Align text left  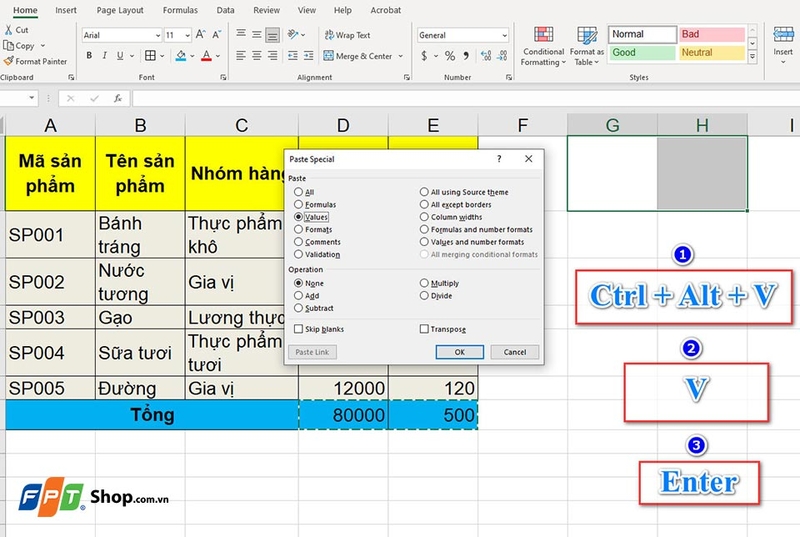(x=241, y=56)
